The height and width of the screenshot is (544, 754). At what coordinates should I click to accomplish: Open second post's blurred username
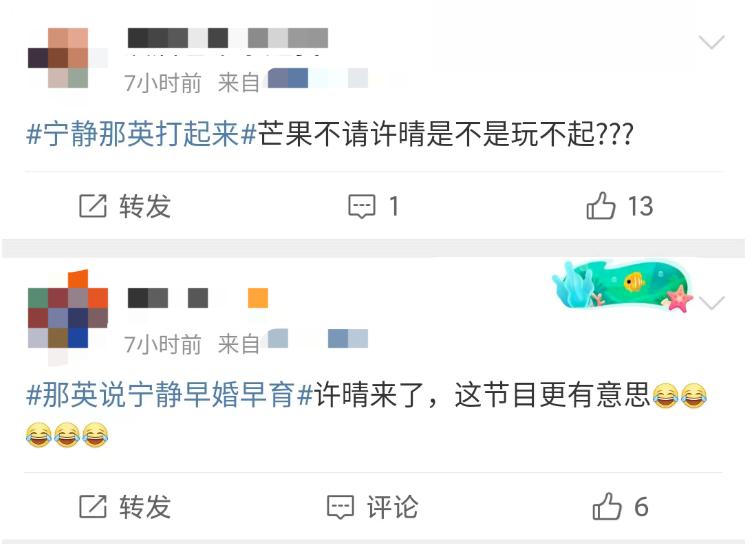[198, 298]
